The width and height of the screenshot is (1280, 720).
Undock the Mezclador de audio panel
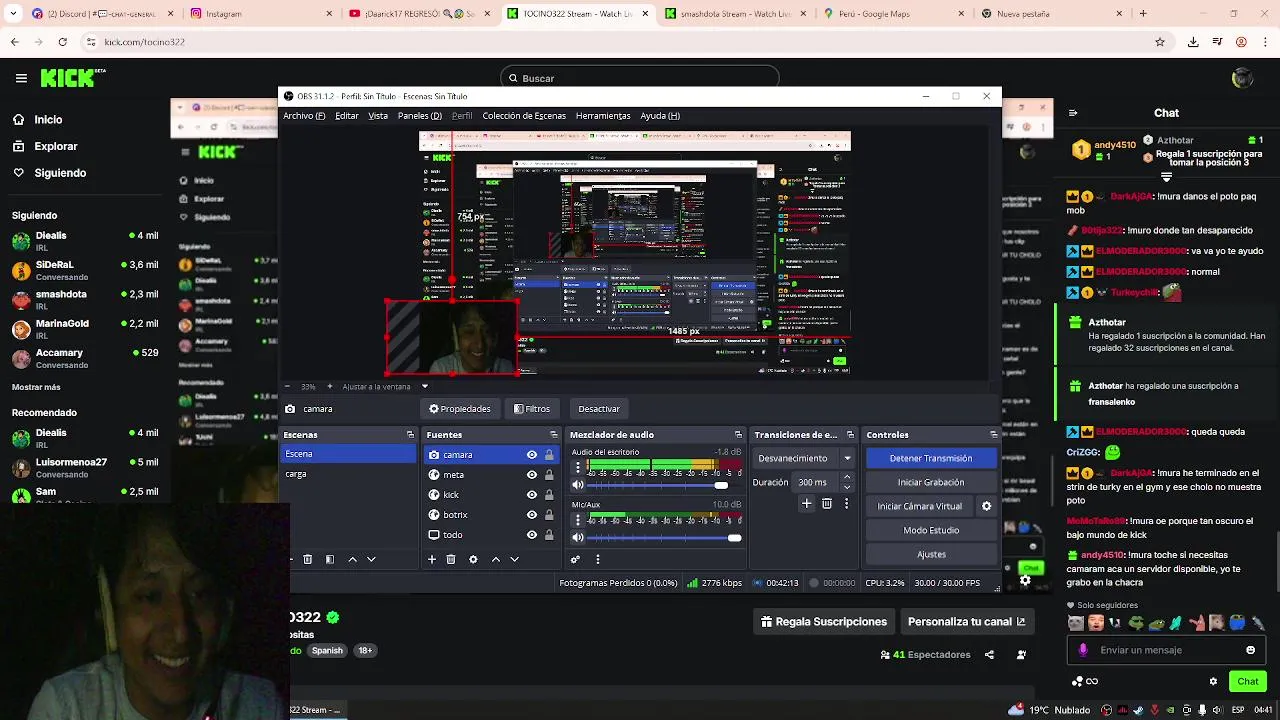(738, 435)
